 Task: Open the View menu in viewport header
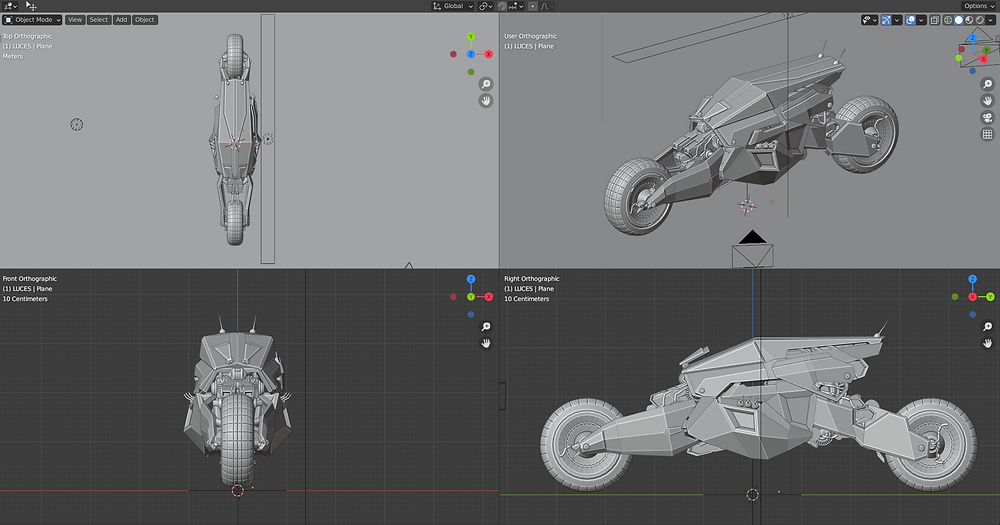point(75,20)
